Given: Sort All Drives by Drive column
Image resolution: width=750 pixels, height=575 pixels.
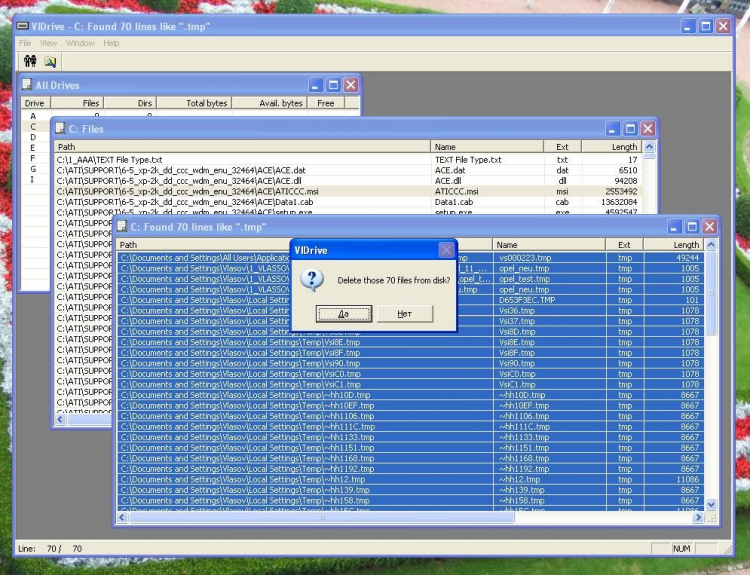Looking at the screenshot, I should (x=36, y=103).
